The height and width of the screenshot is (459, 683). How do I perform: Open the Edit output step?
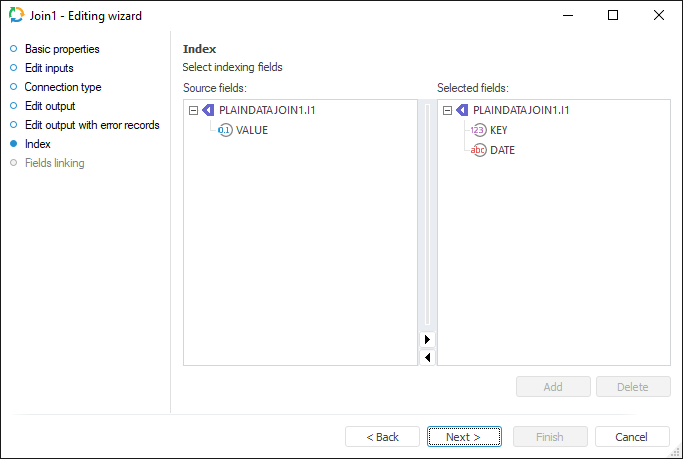50,106
